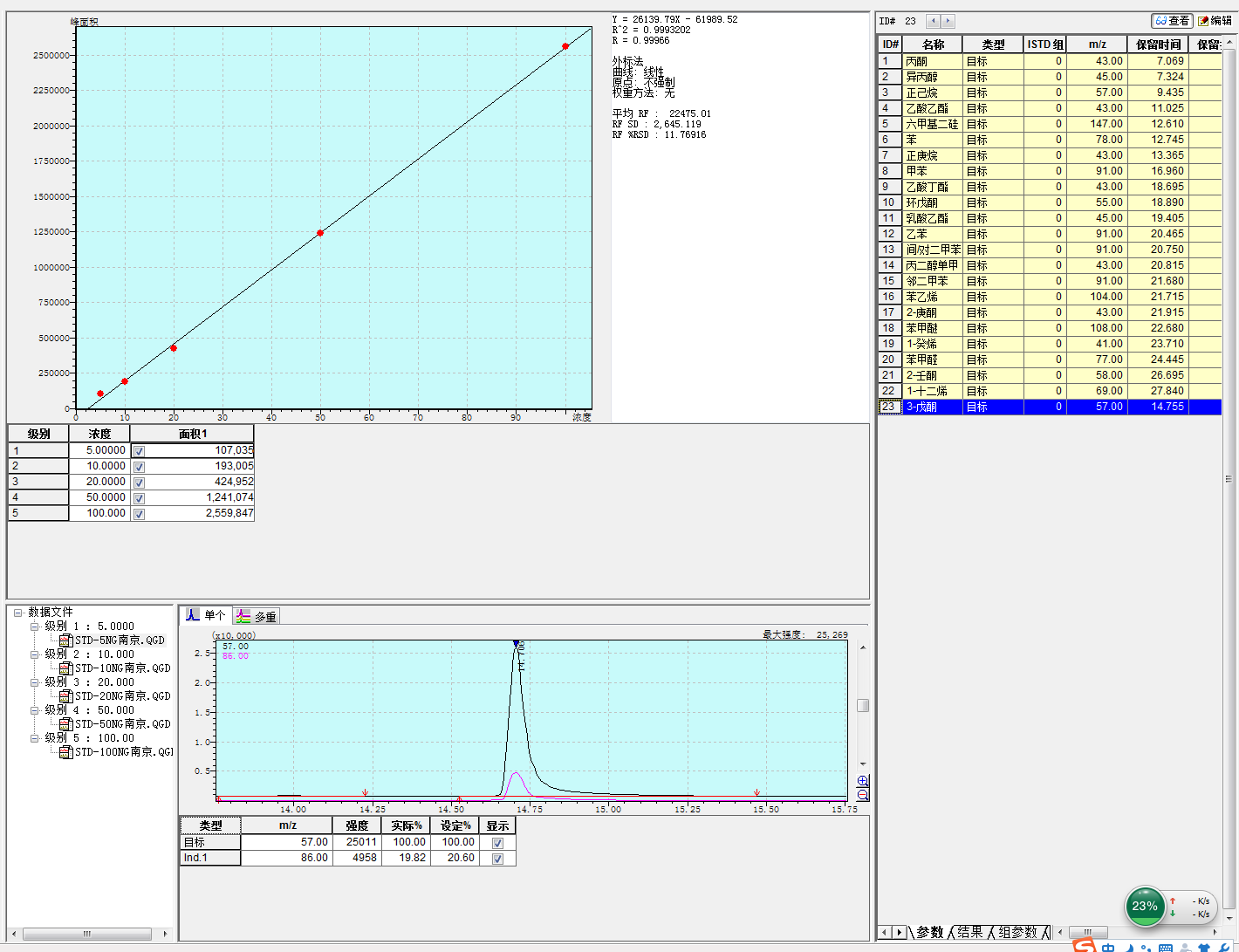Image resolution: width=1239 pixels, height=952 pixels.
Task: Open Sogou soft keyboard icon
Action: coord(1165,949)
